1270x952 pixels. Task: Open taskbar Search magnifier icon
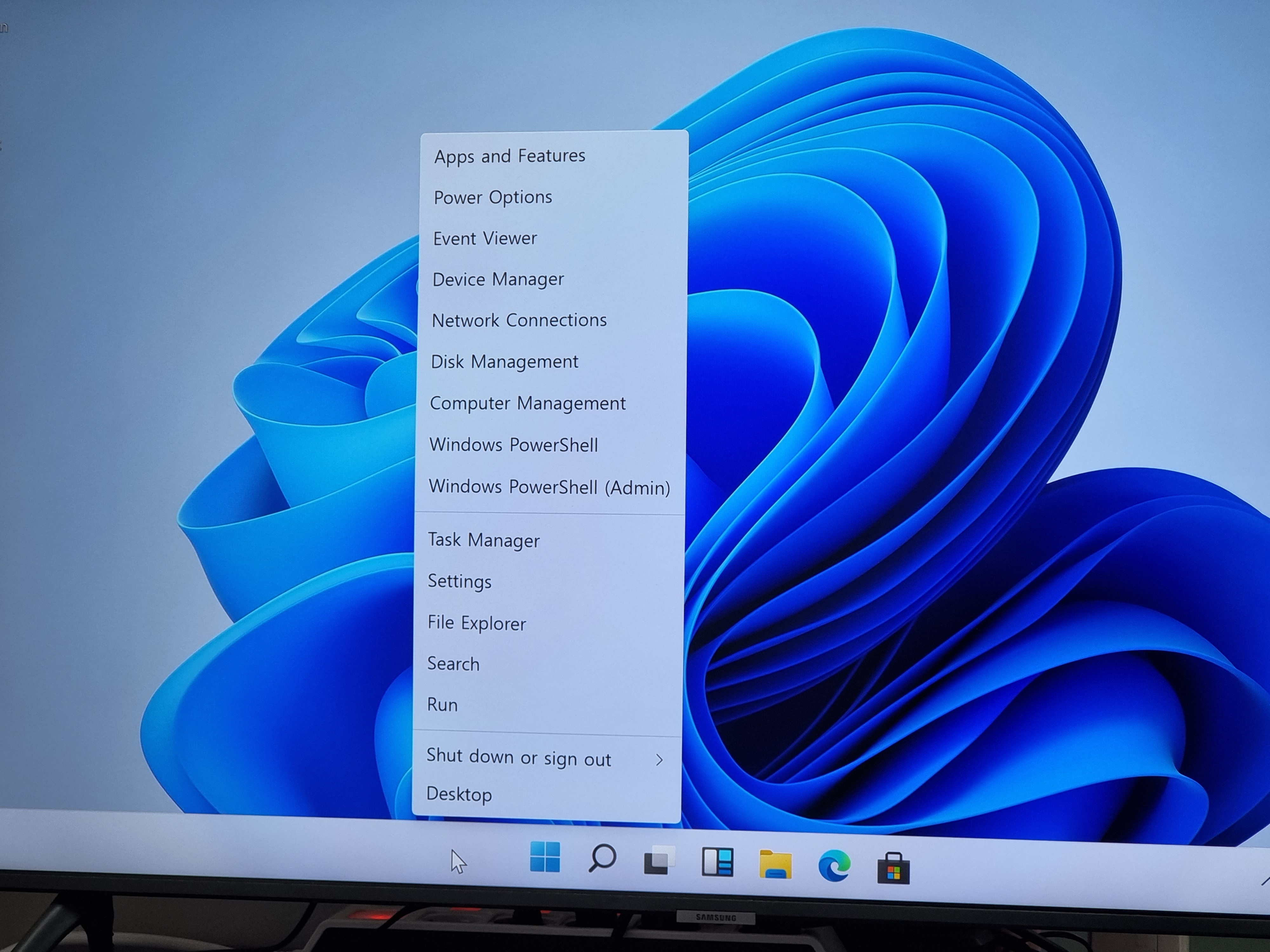(602, 858)
